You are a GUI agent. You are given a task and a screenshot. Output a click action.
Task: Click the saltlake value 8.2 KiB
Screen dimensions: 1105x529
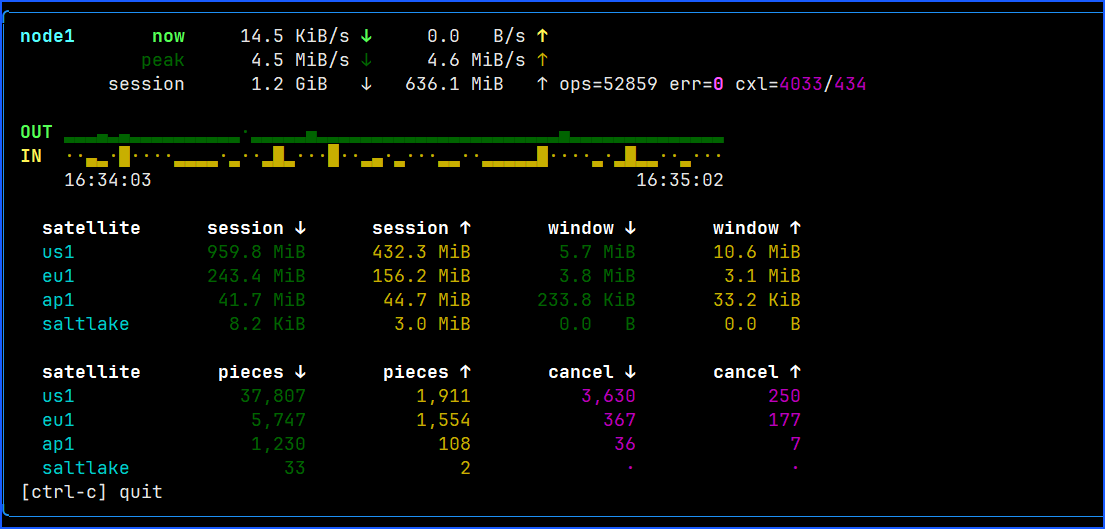[268, 325]
